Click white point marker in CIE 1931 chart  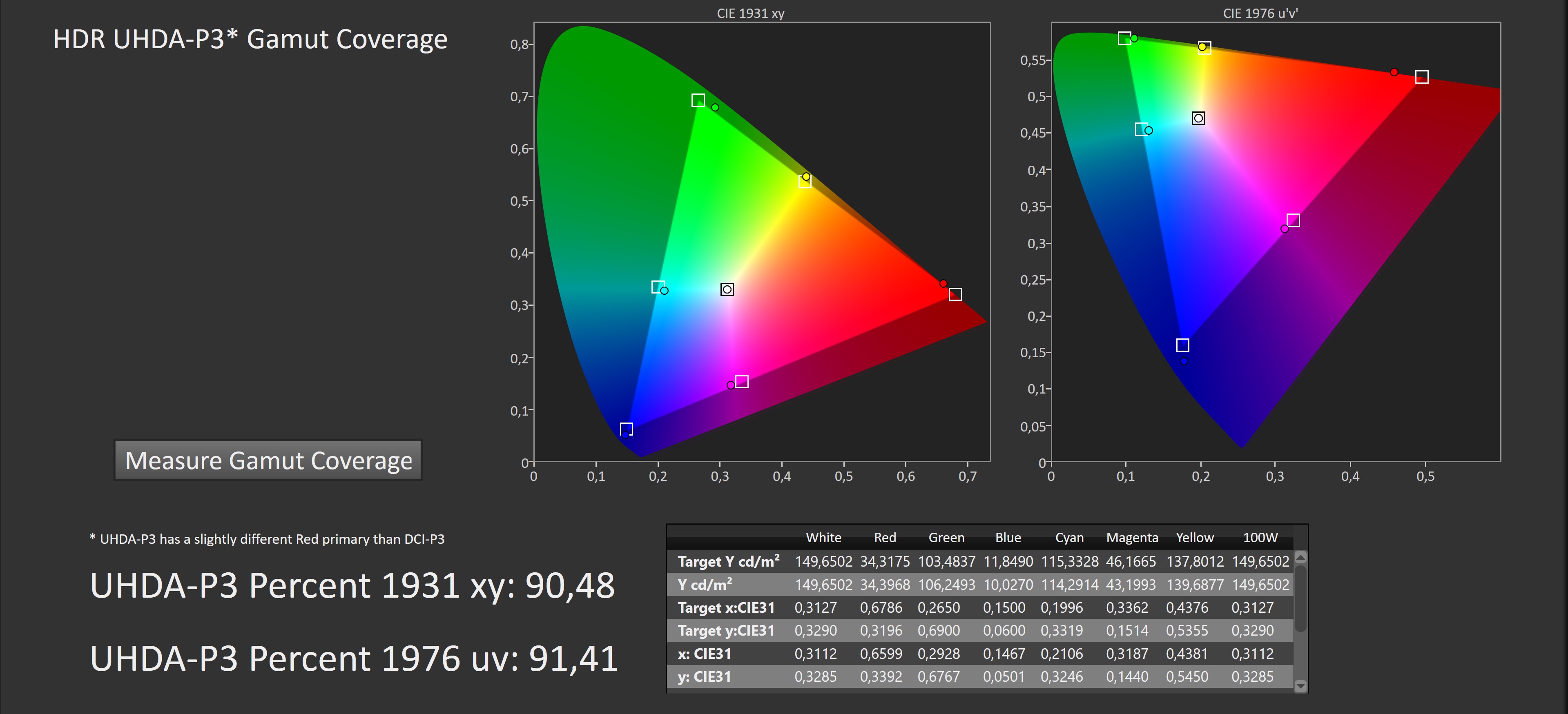727,289
